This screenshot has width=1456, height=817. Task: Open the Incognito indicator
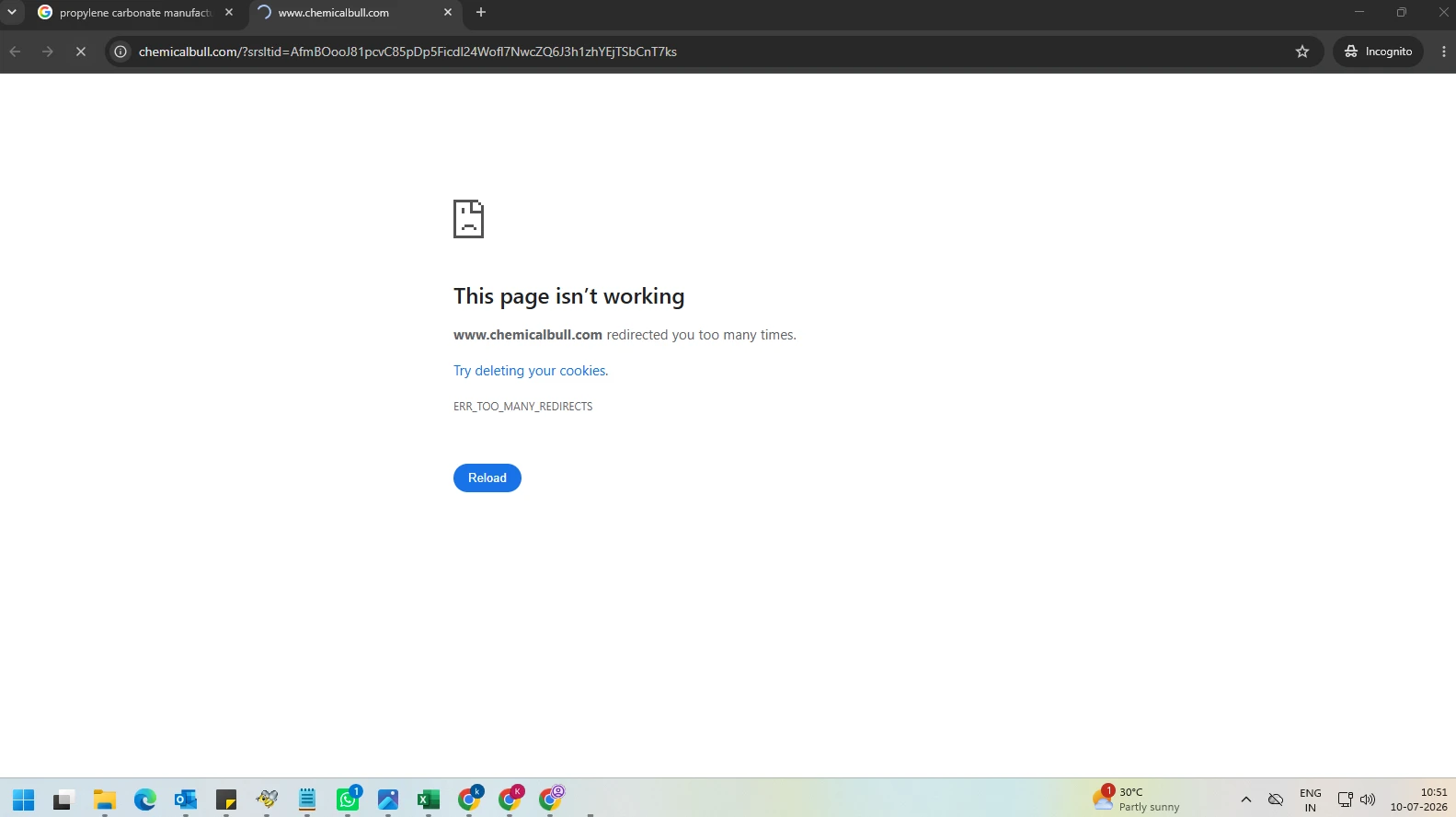point(1378,52)
